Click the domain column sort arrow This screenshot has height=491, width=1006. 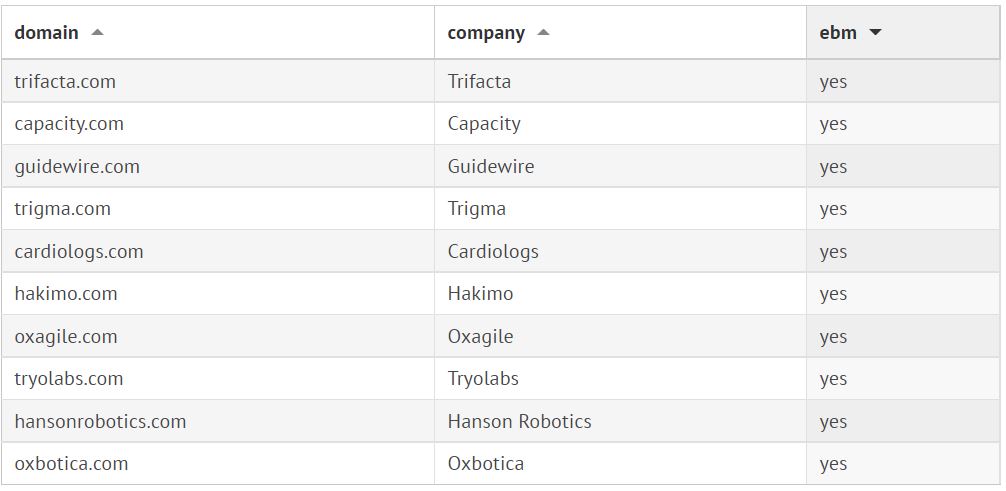click(x=97, y=32)
